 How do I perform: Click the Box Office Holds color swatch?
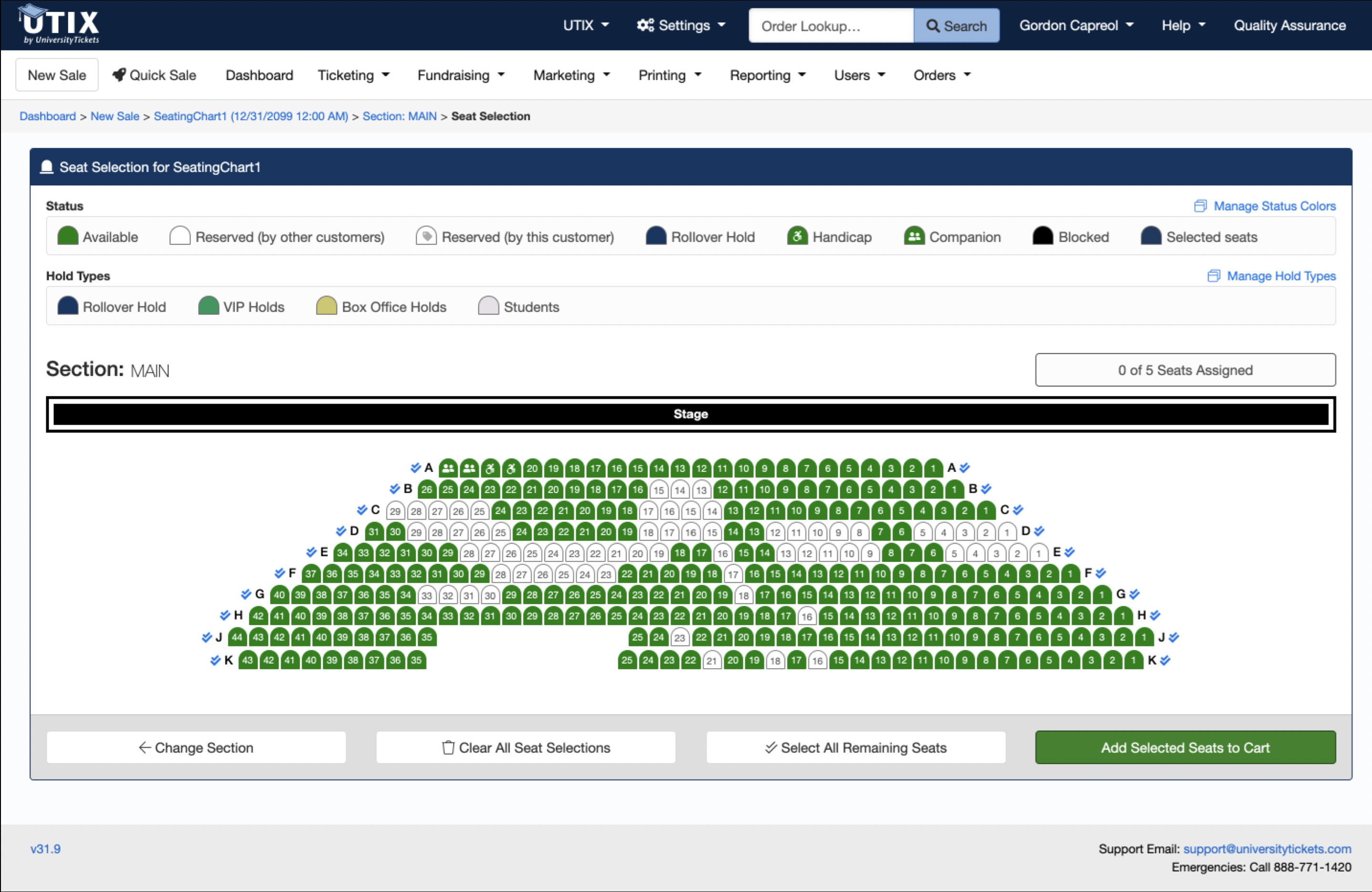[326, 306]
